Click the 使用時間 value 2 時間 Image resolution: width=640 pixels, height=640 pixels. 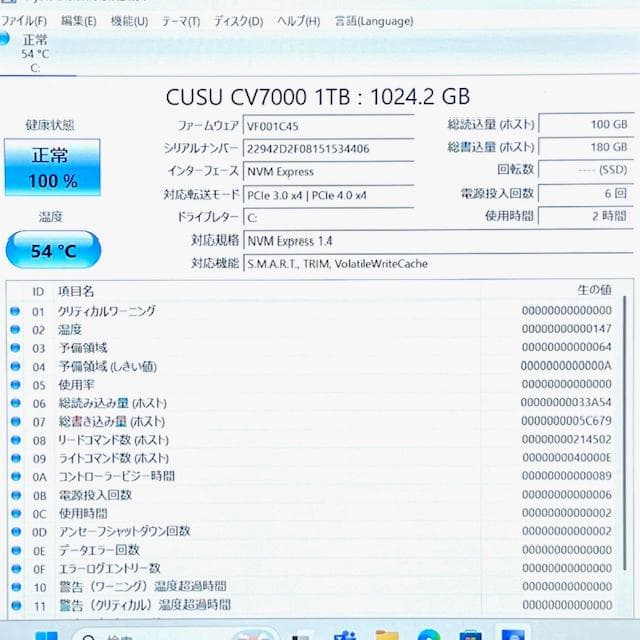tap(586, 216)
